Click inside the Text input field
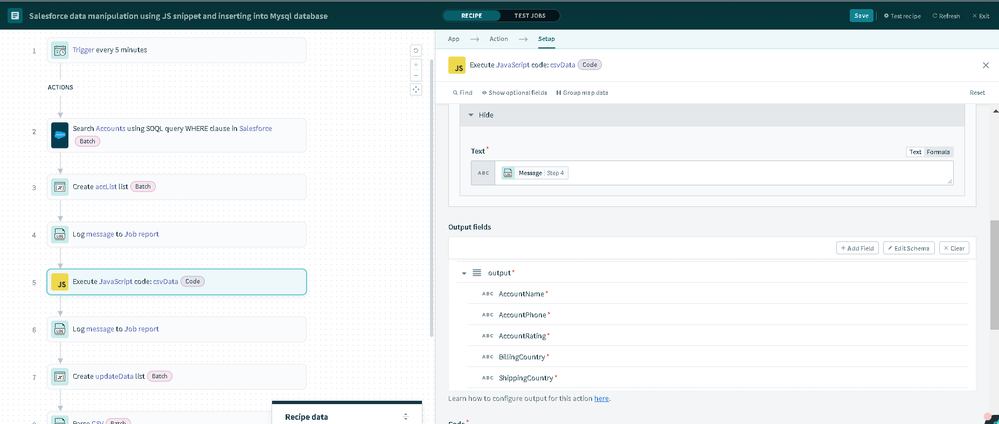 pos(723,173)
